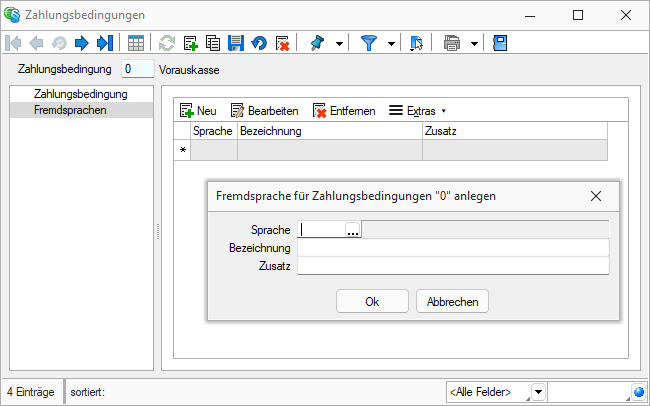The image size is (650, 406).
Task: Open language lookup ellipsis button
Action: pyautogui.click(x=353, y=230)
